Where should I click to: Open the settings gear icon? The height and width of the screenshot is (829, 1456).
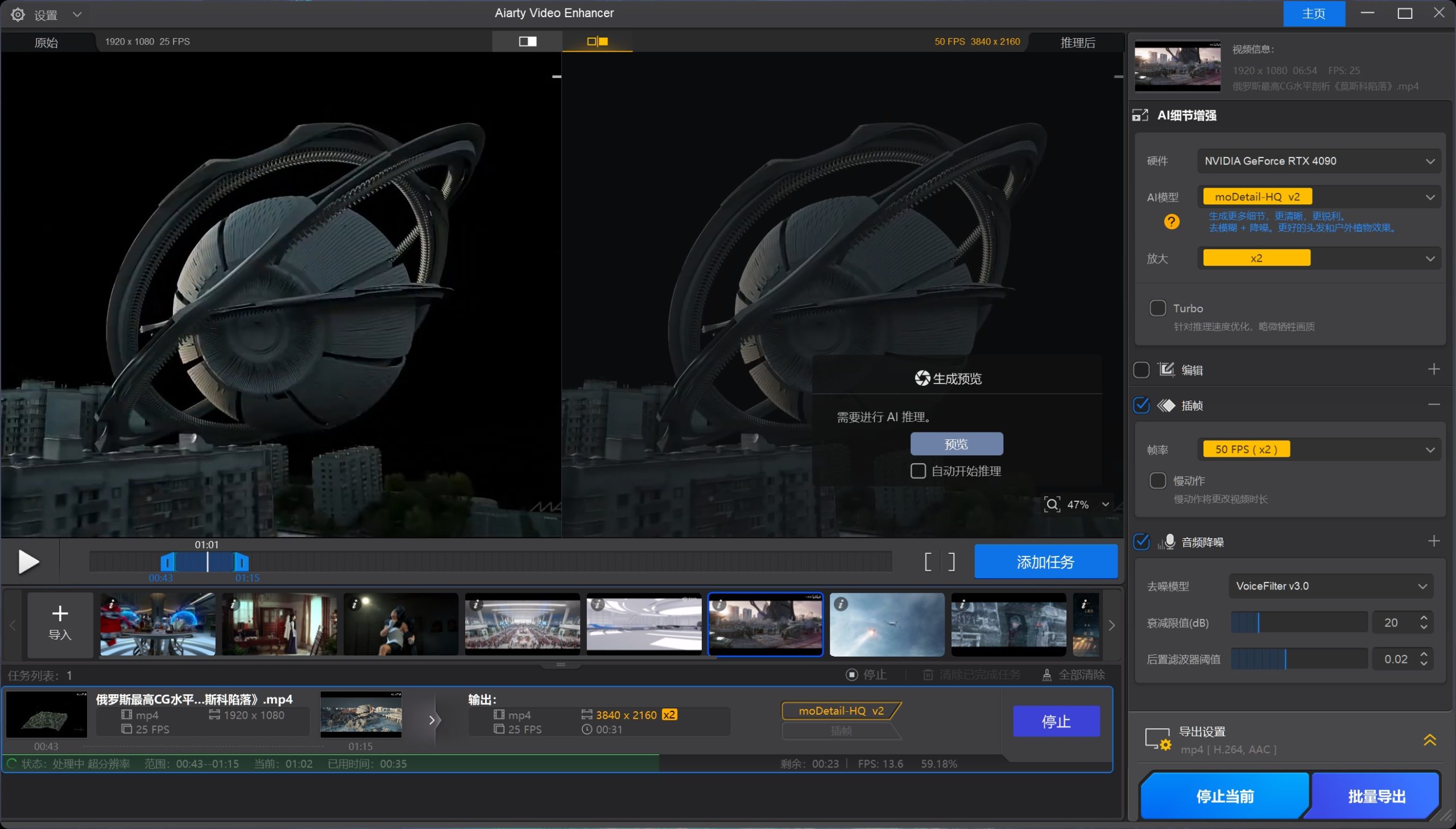point(18,14)
